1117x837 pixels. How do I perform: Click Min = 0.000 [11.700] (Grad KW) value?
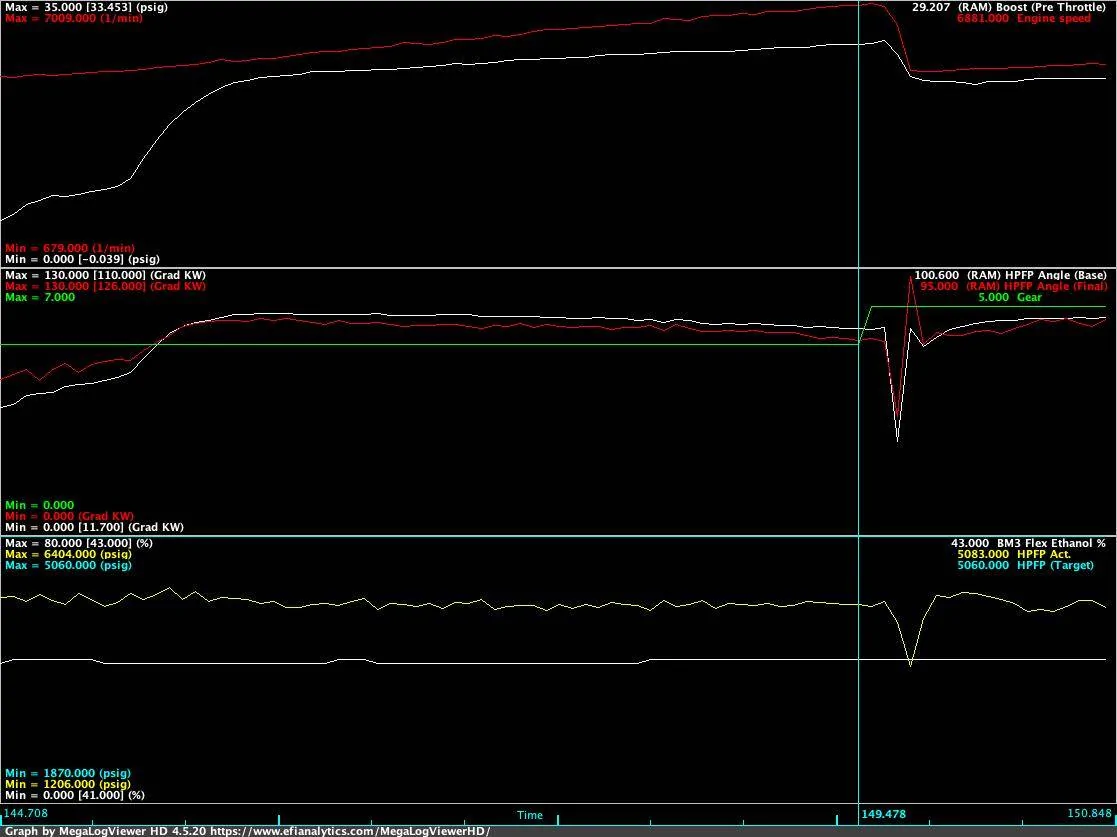click(94, 527)
